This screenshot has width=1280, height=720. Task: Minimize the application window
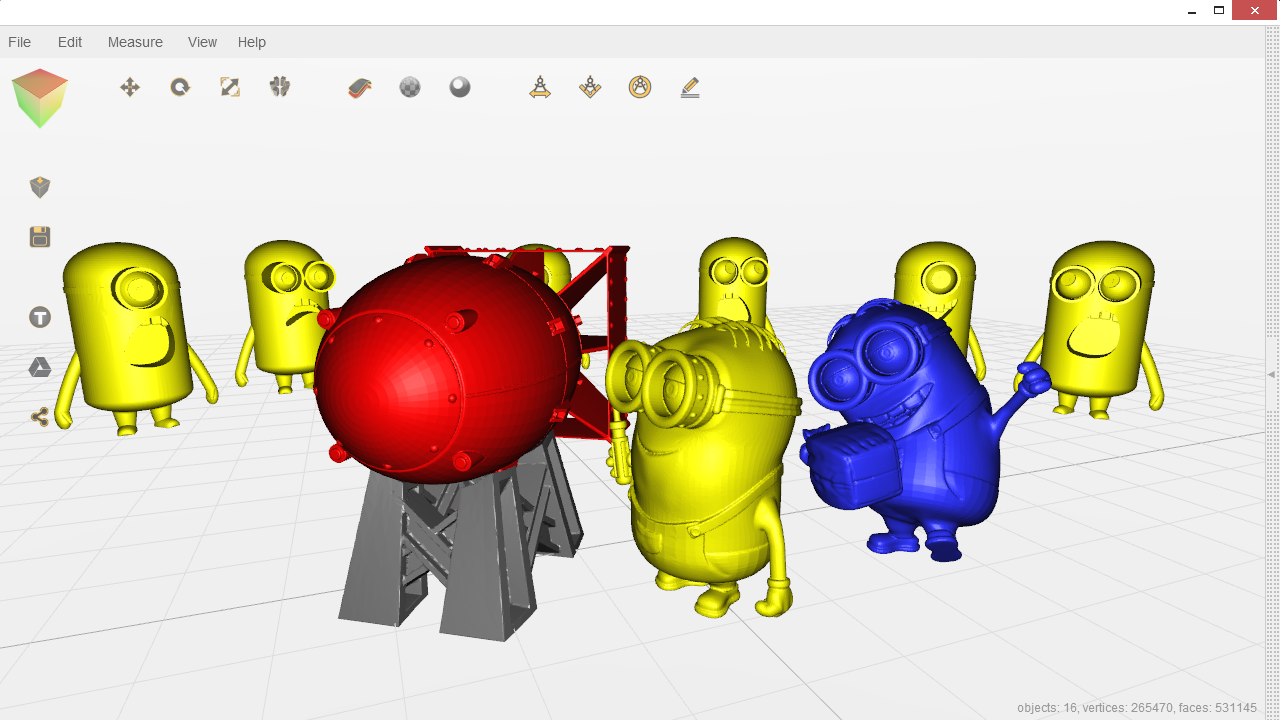click(1192, 11)
